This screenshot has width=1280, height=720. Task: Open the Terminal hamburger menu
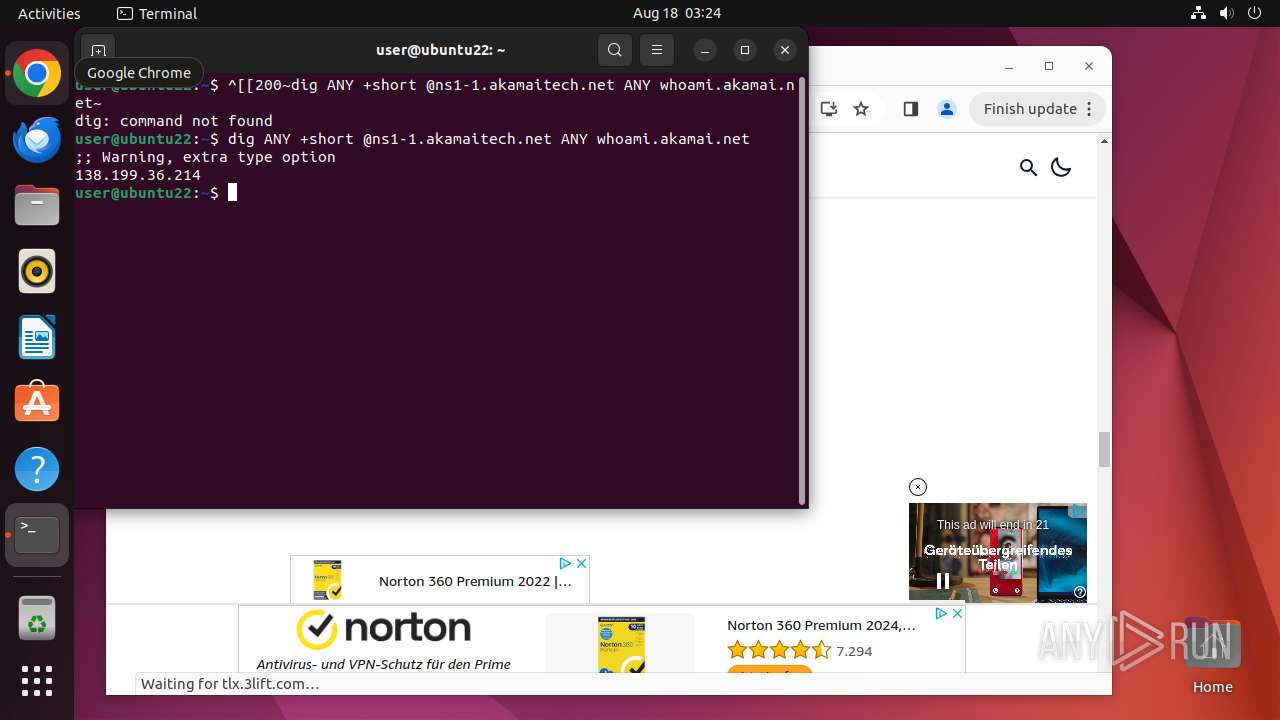tap(656, 50)
